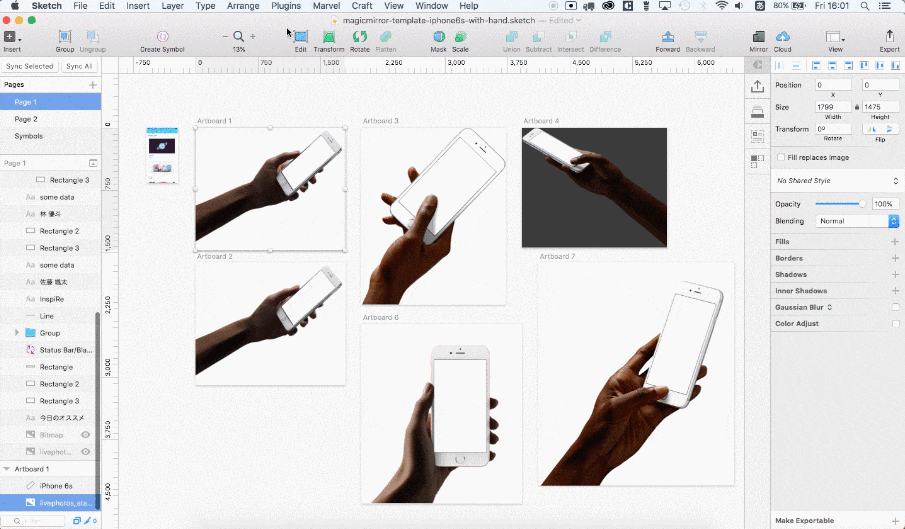Collapse the Artboard 1 layer group
Image resolution: width=905 pixels, height=529 pixels.
pos(7,469)
